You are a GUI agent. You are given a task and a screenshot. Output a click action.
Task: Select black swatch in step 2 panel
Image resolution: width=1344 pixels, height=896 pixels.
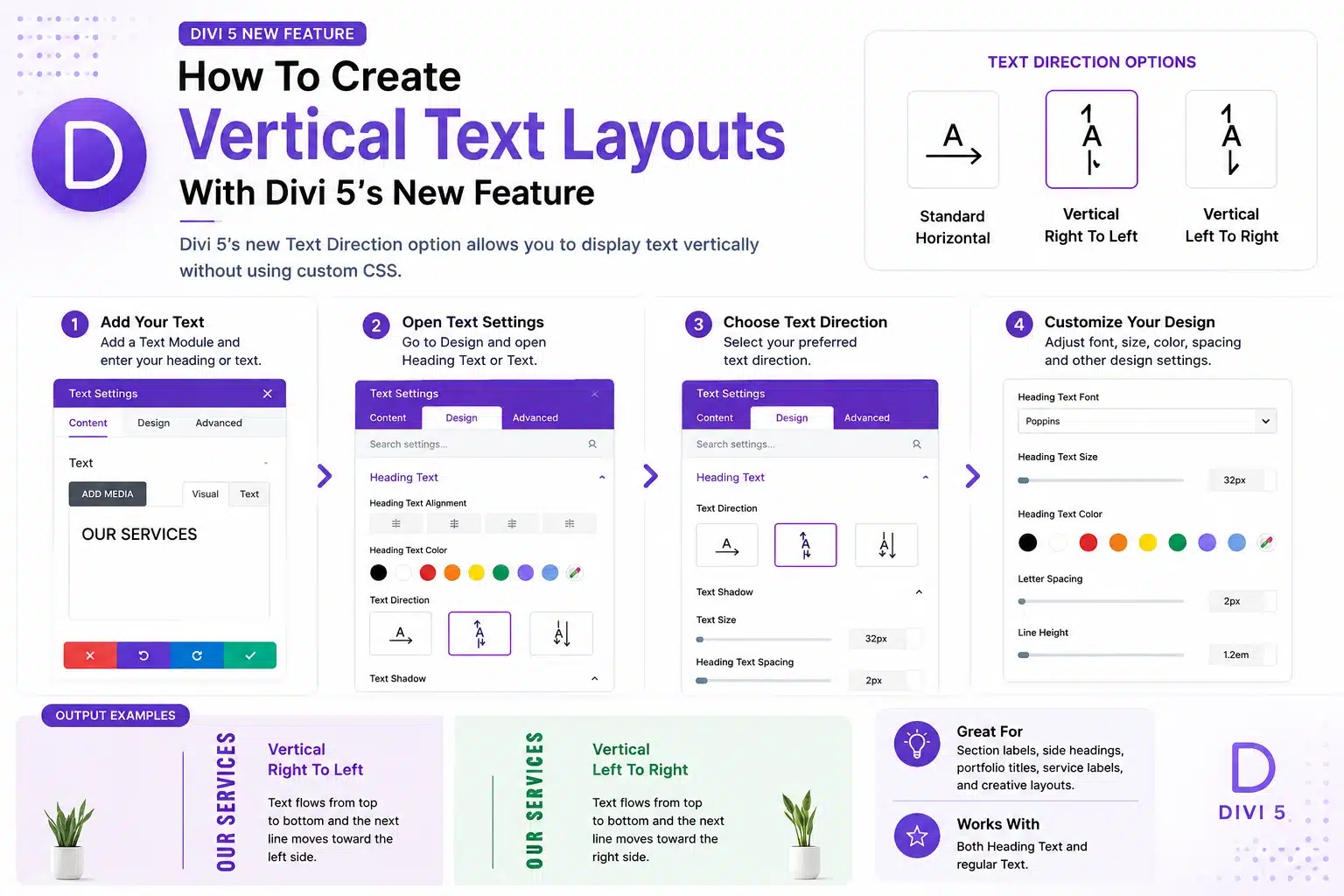pyautogui.click(x=378, y=572)
